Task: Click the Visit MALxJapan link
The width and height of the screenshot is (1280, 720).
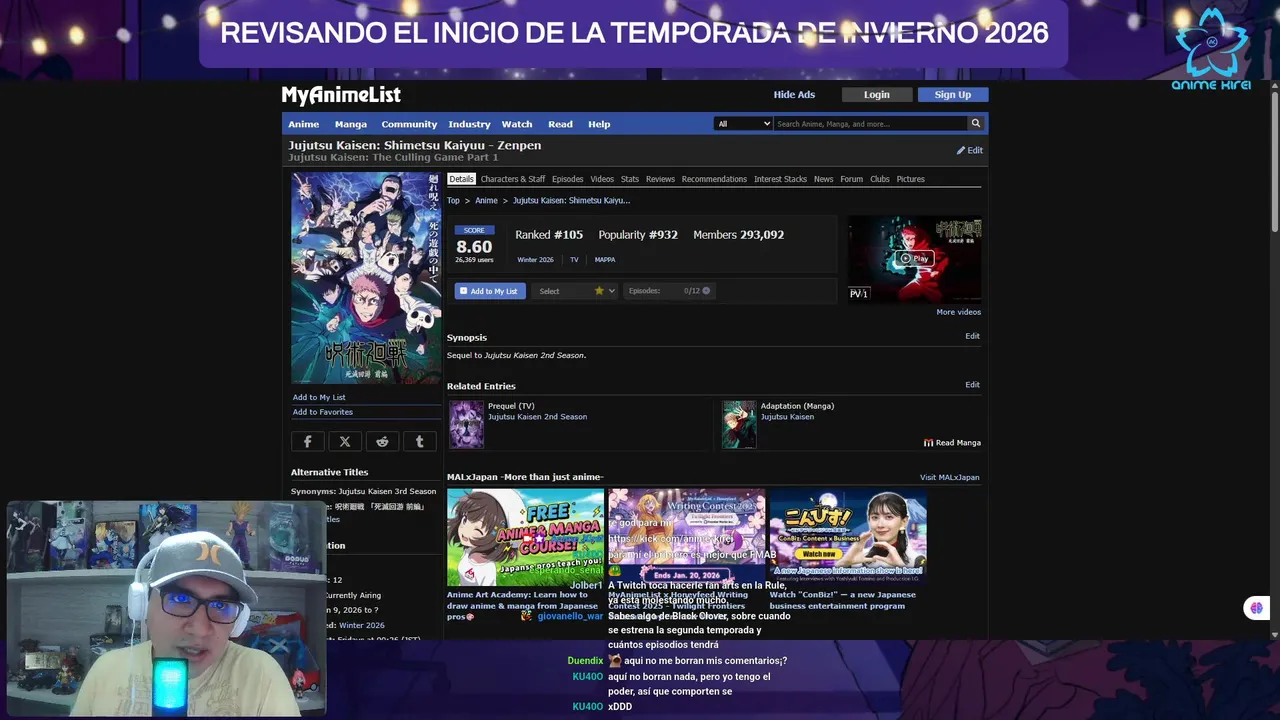Action: (x=950, y=478)
